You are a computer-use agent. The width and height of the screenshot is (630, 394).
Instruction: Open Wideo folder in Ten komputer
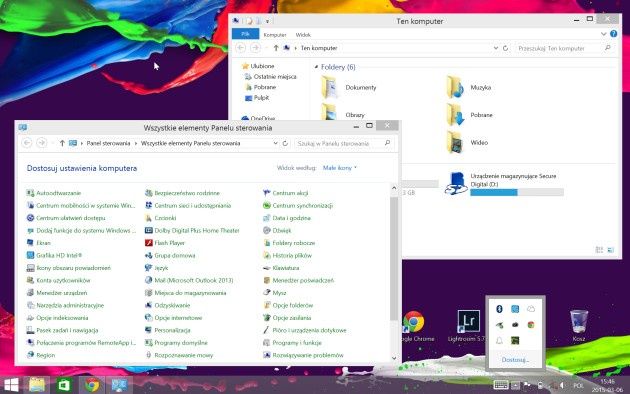[468, 142]
